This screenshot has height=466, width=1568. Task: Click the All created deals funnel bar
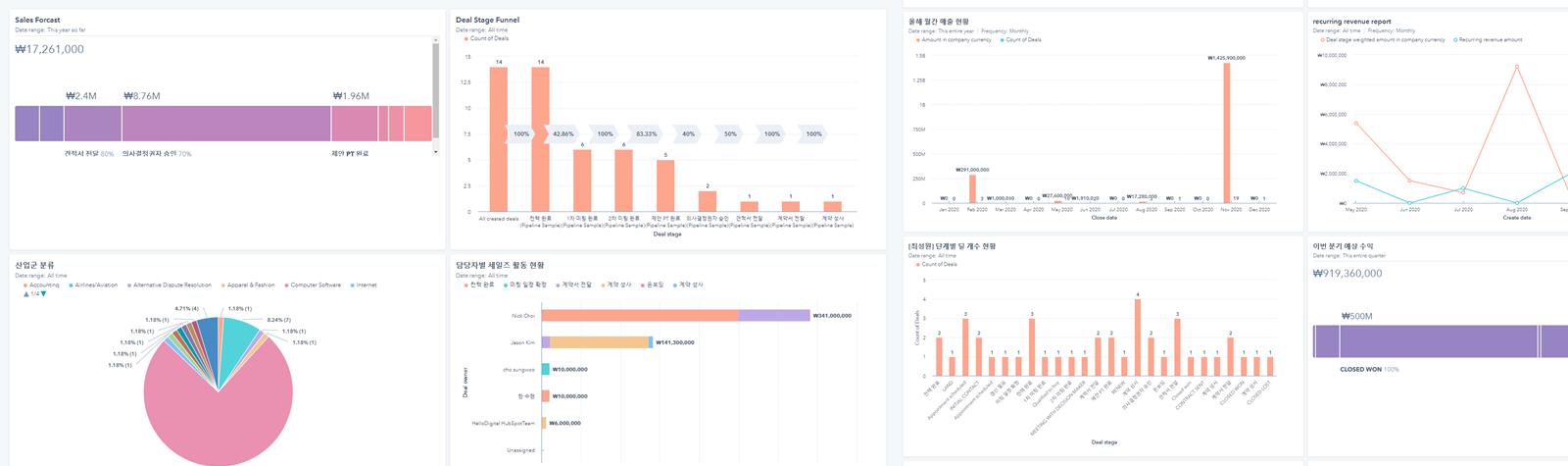pyautogui.click(x=499, y=139)
